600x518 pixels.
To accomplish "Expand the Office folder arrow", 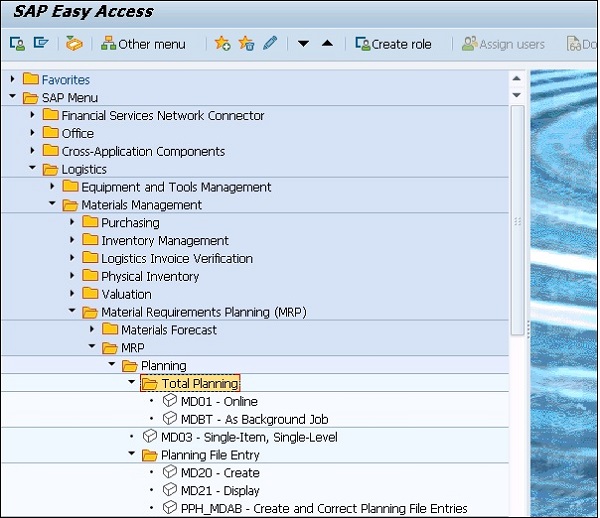I will [x=33, y=133].
